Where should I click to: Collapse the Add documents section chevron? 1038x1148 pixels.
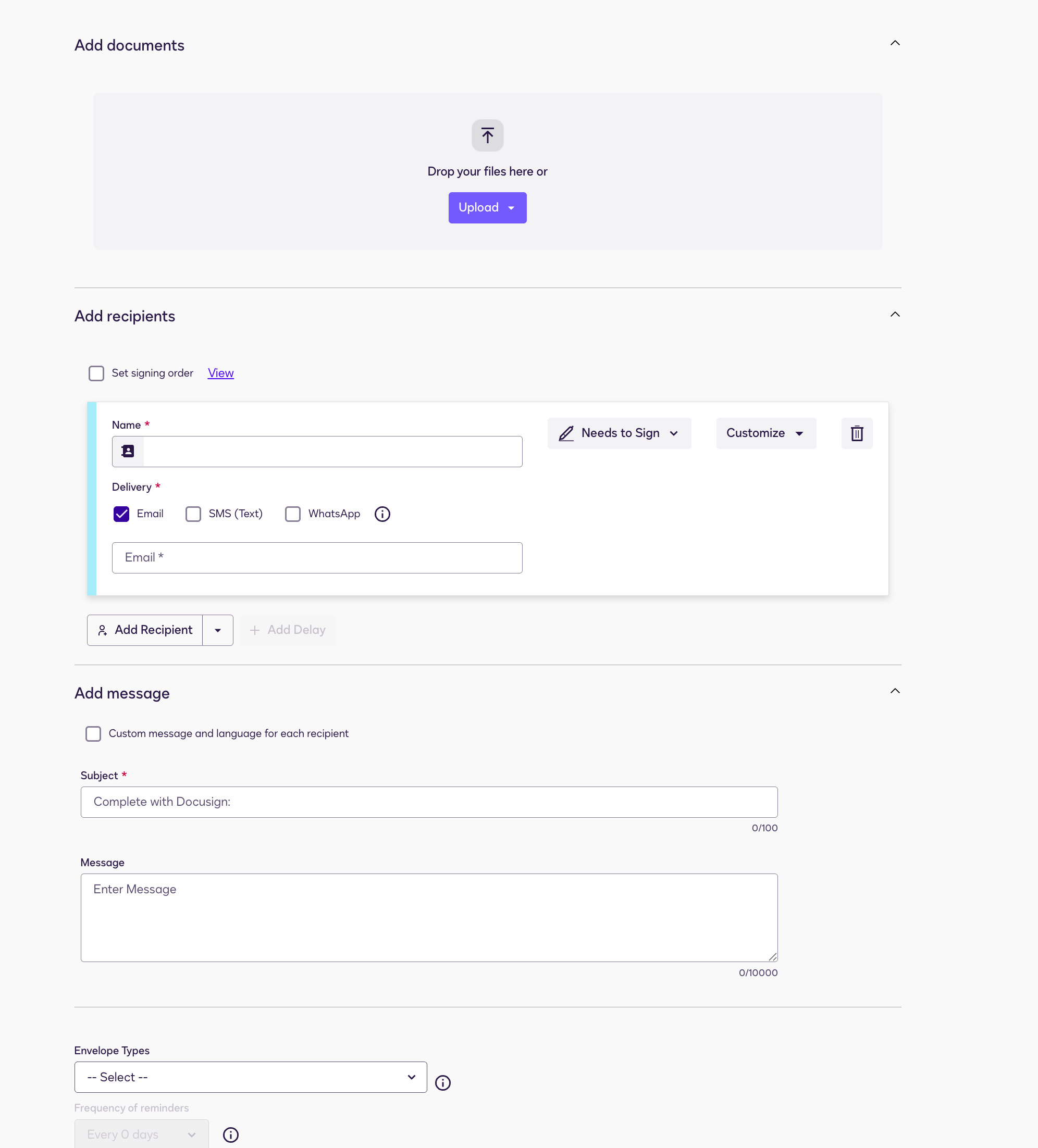(x=895, y=43)
